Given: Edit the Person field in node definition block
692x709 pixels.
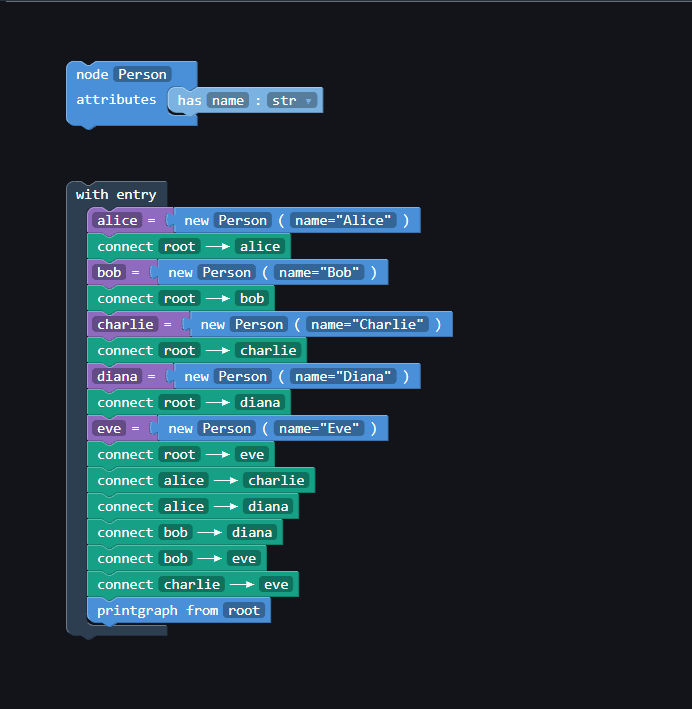Looking at the screenshot, I should (142, 75).
